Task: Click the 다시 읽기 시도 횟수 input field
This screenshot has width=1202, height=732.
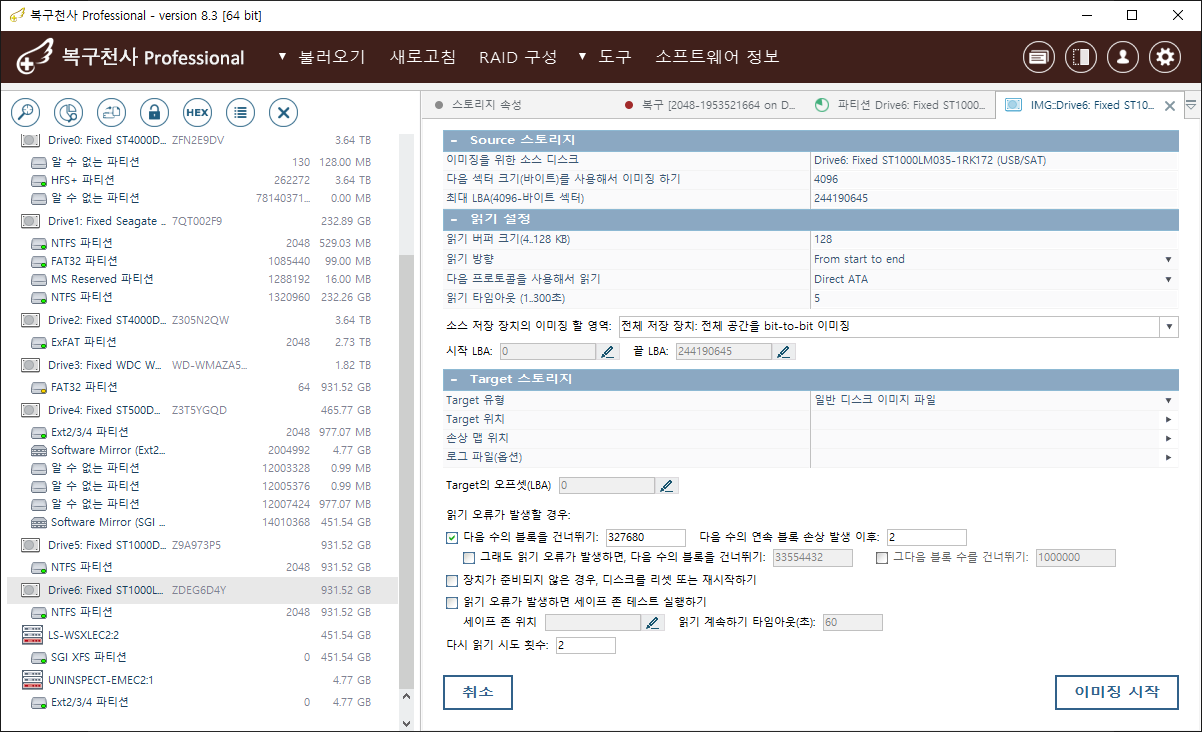Action: tap(585, 646)
